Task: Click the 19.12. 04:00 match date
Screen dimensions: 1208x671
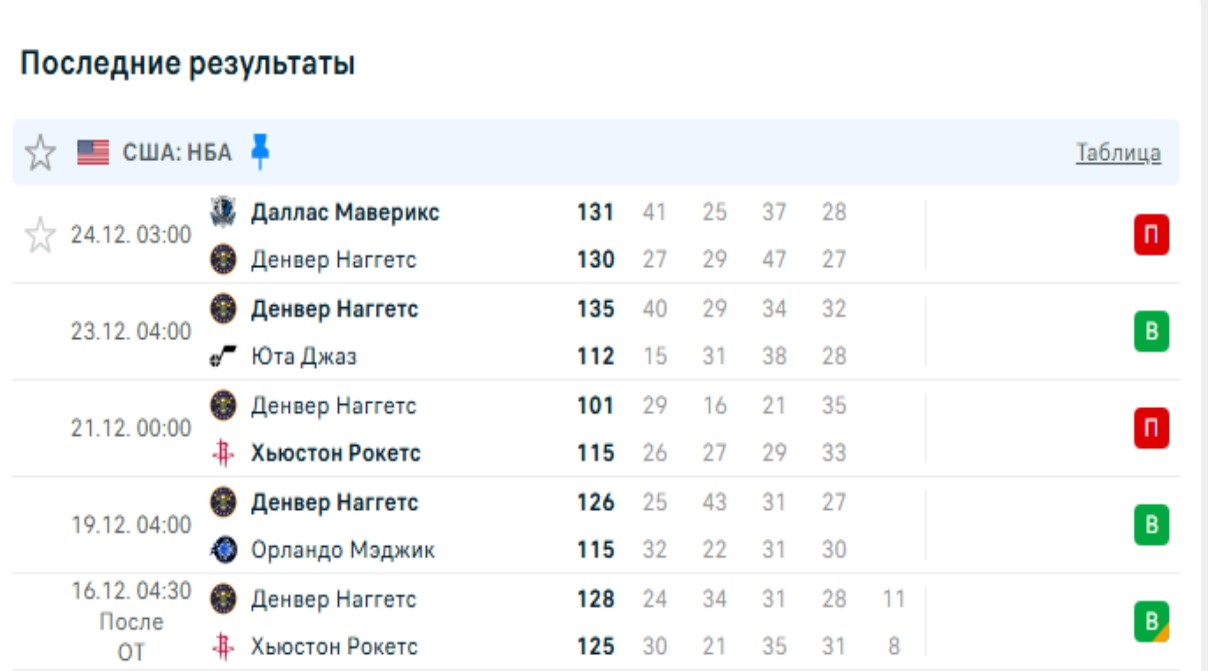Action: click(130, 525)
